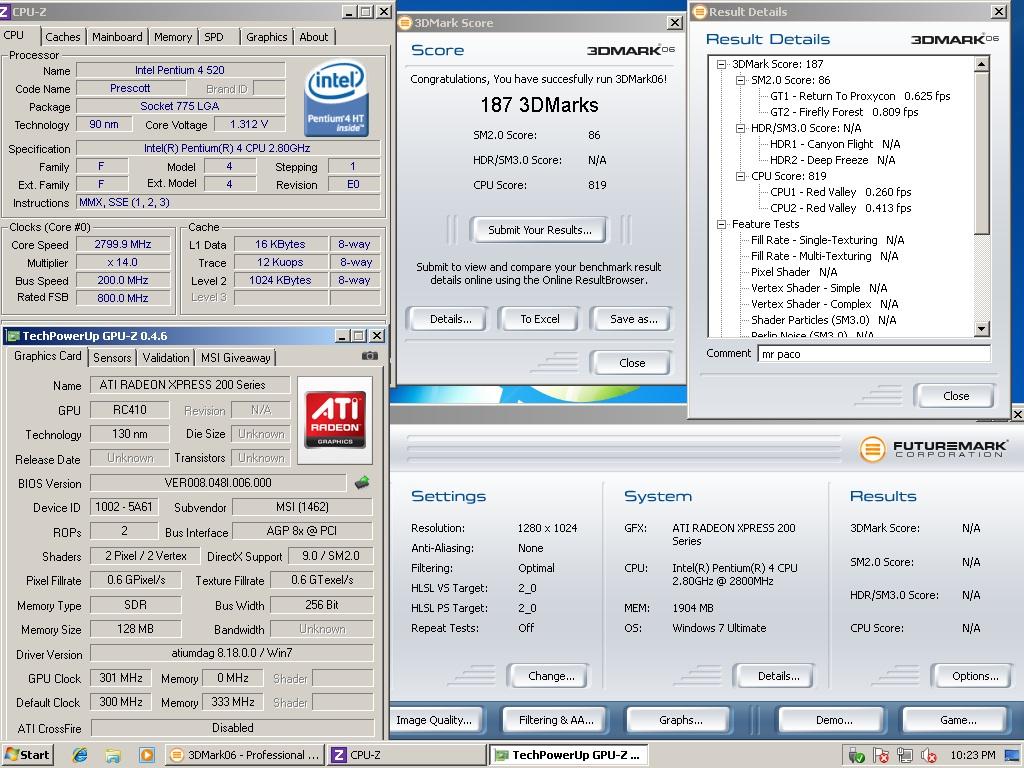Switch to 3DMark06 Professional taskbar button
1024x768 pixels.
(243, 755)
